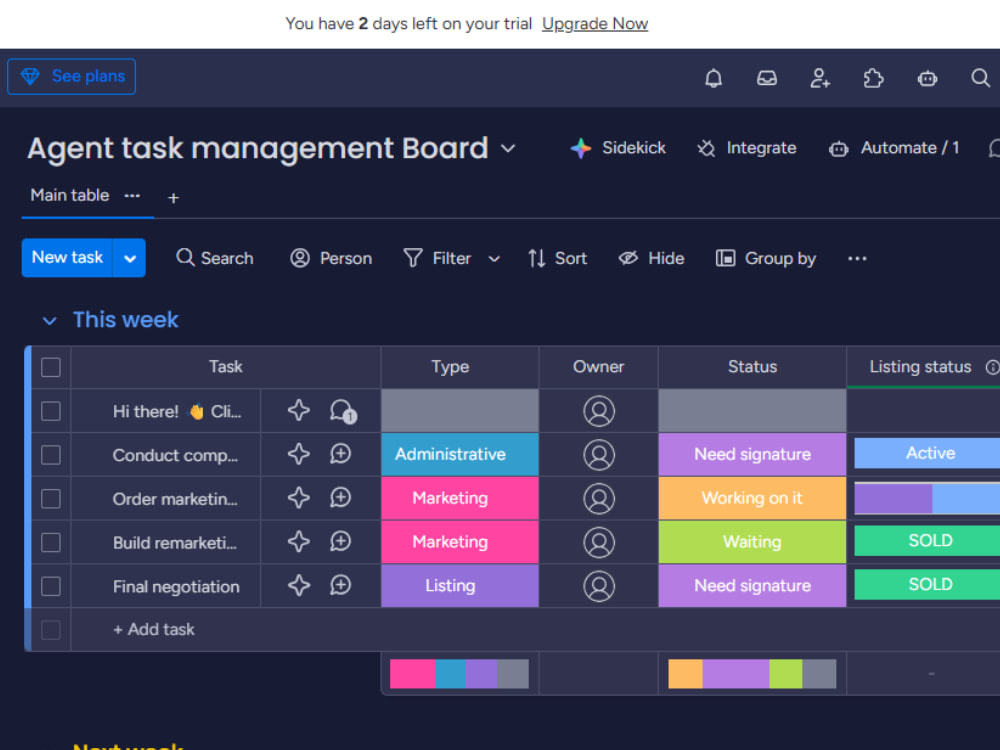This screenshot has width=1000, height=750.
Task: Open New task dropdown arrow
Action: coord(129,258)
